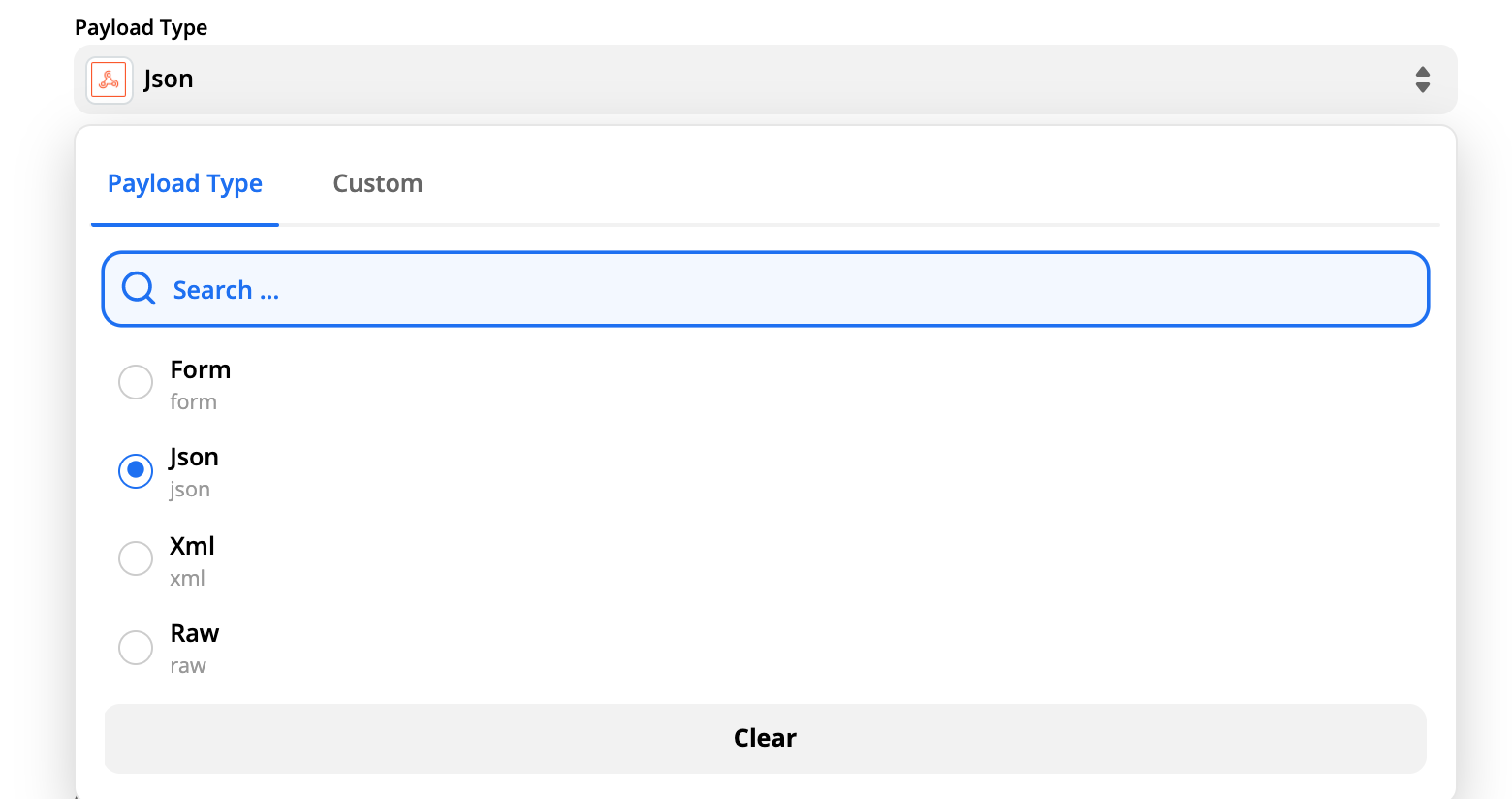
Task: Click the Json option label in list
Action: point(194,458)
